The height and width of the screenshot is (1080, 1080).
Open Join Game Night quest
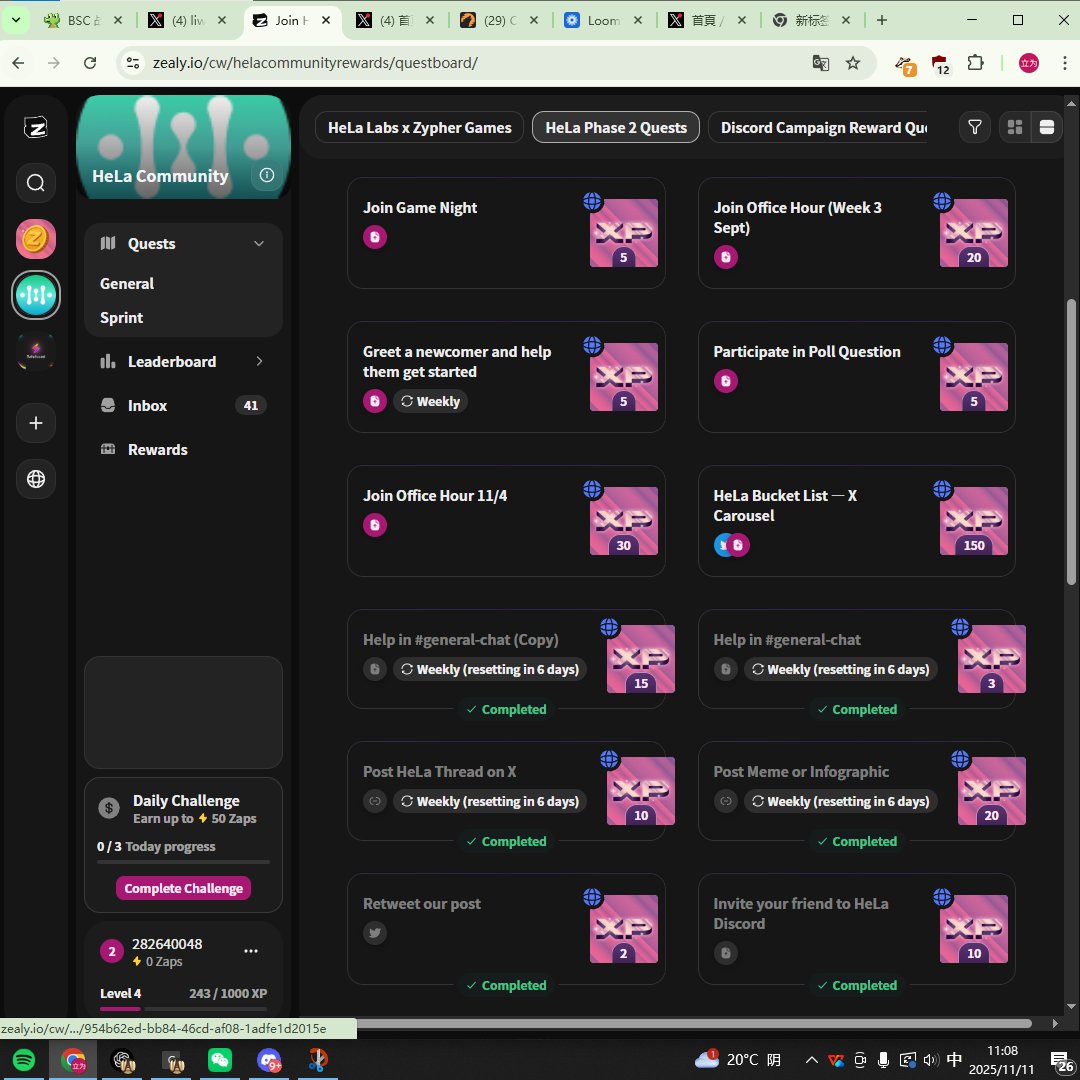click(506, 233)
